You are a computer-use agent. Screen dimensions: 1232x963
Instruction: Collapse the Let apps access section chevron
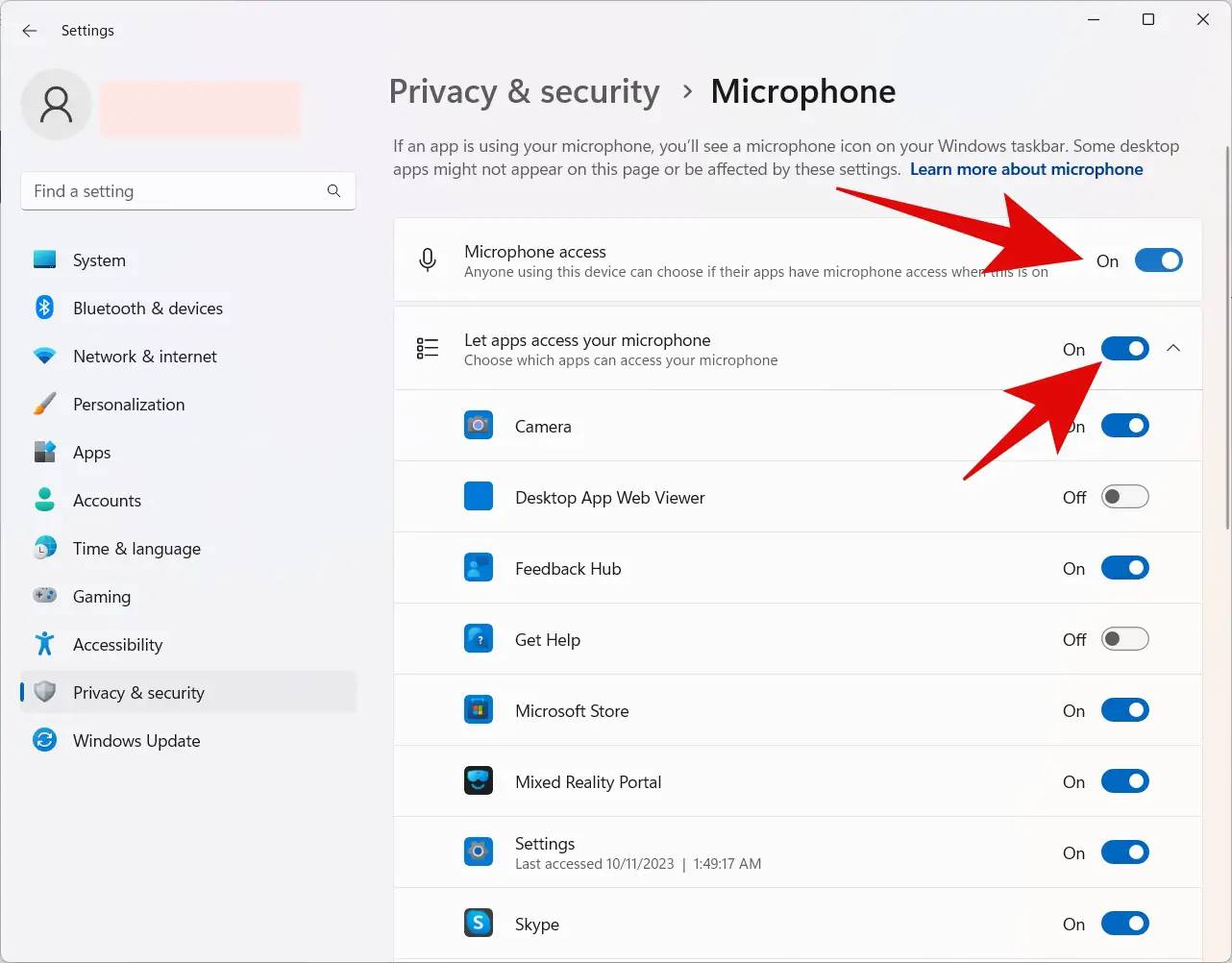(1173, 348)
